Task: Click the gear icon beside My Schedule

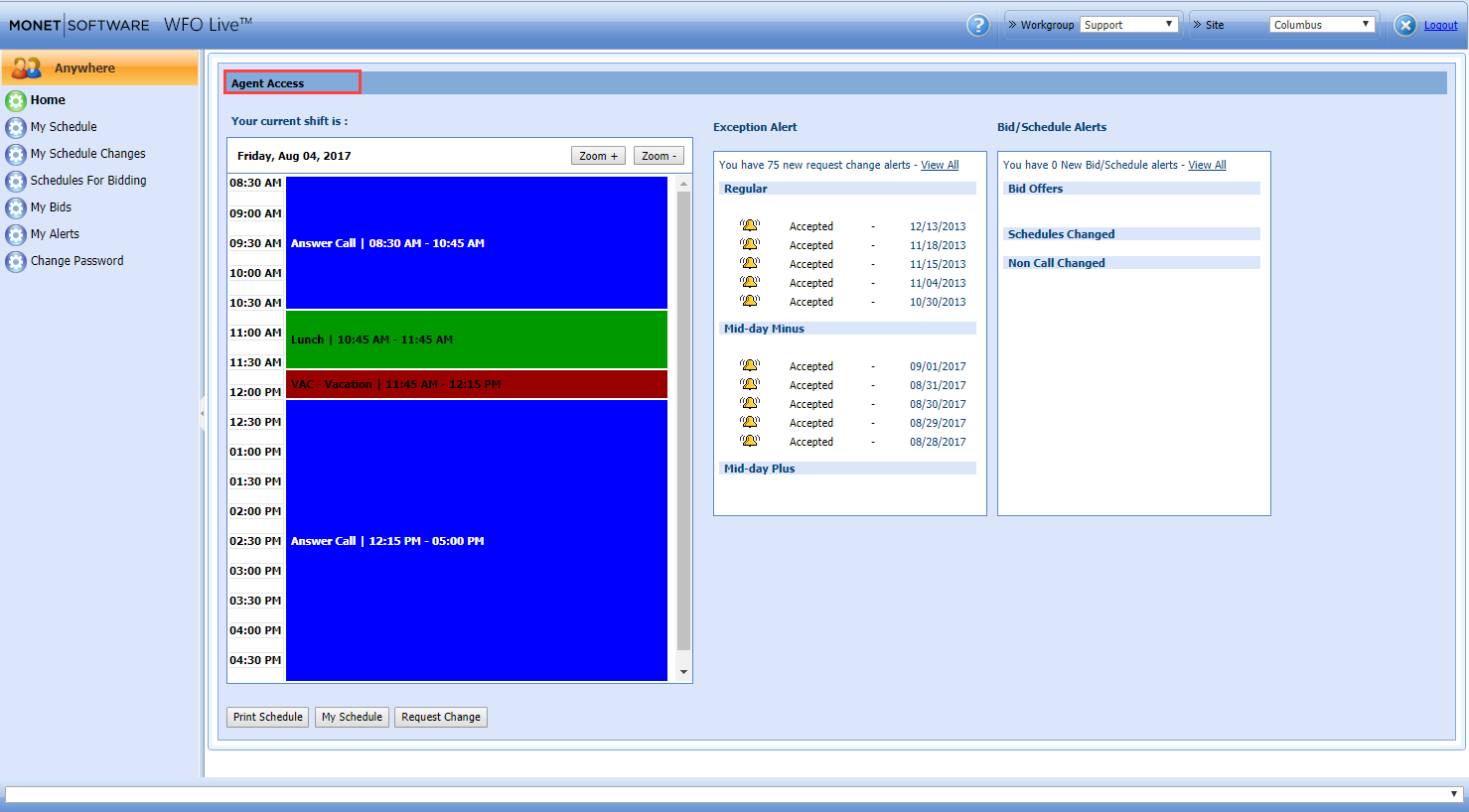Action: coord(16,127)
